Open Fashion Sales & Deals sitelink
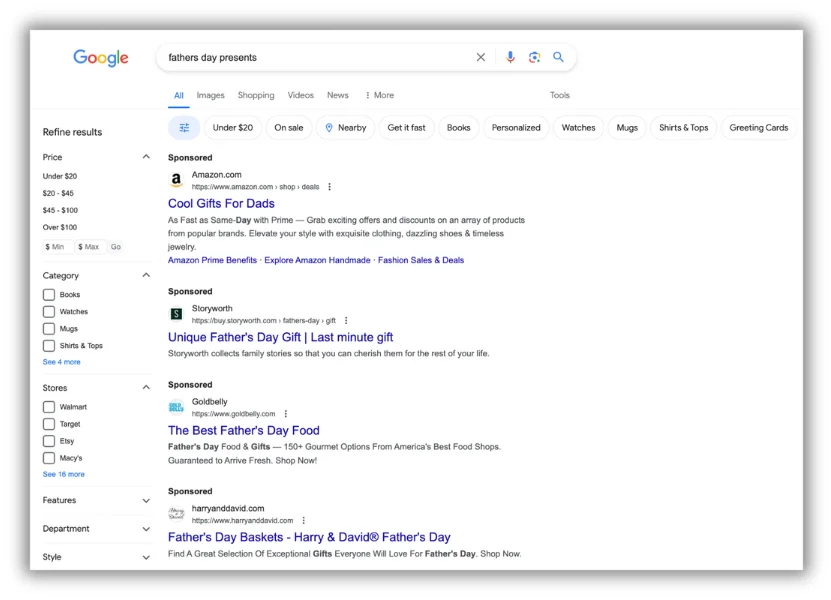831x600 pixels. pyautogui.click(x=421, y=260)
